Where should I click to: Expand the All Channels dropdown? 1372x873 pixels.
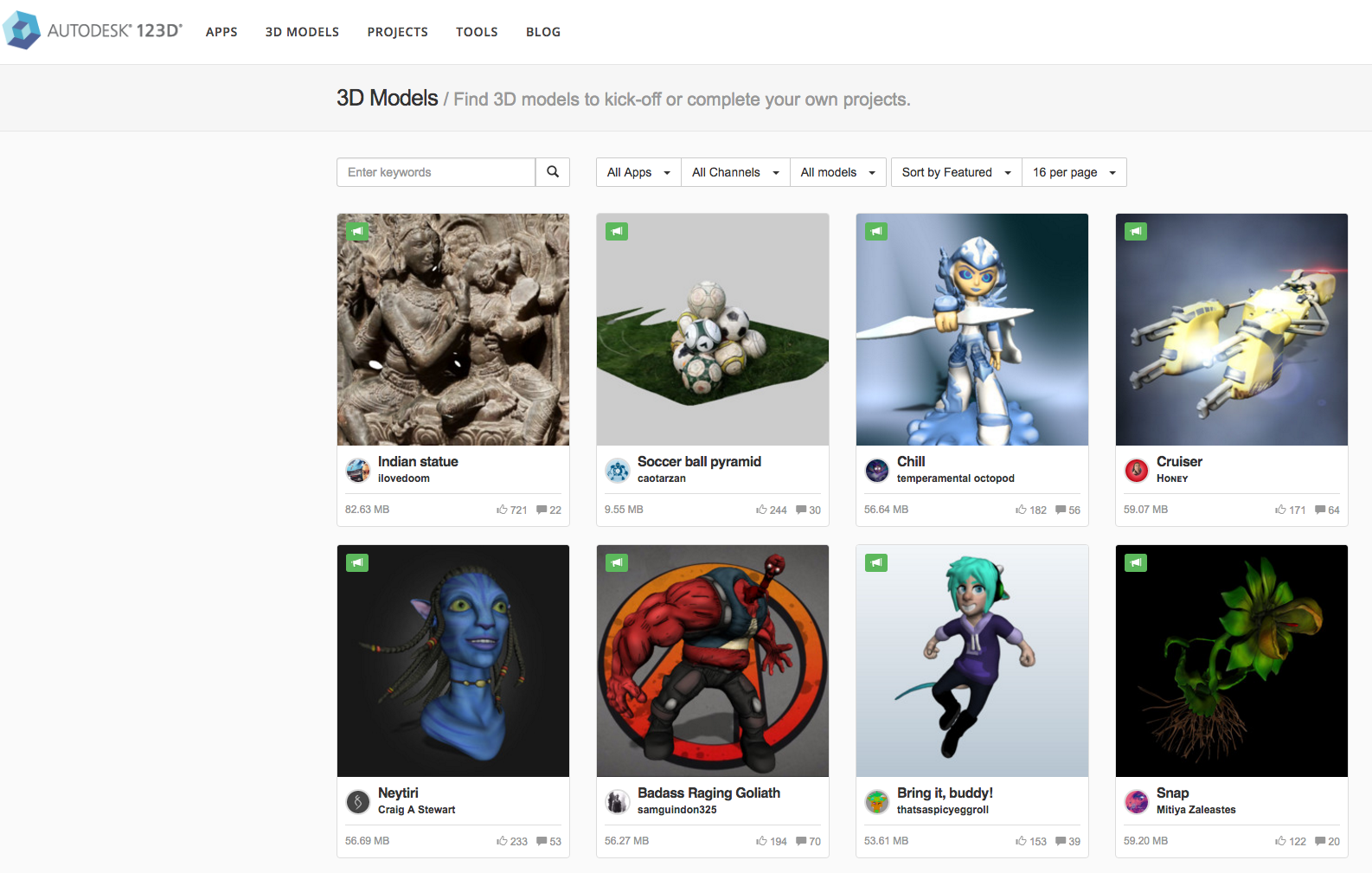tap(735, 172)
